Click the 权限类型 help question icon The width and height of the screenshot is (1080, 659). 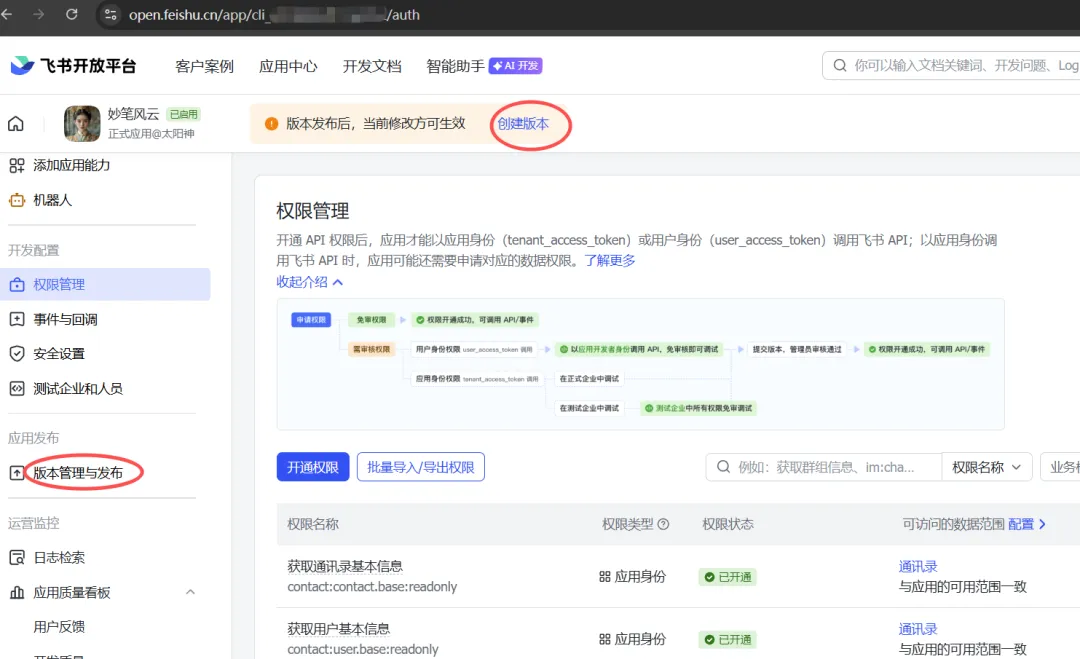point(663,524)
